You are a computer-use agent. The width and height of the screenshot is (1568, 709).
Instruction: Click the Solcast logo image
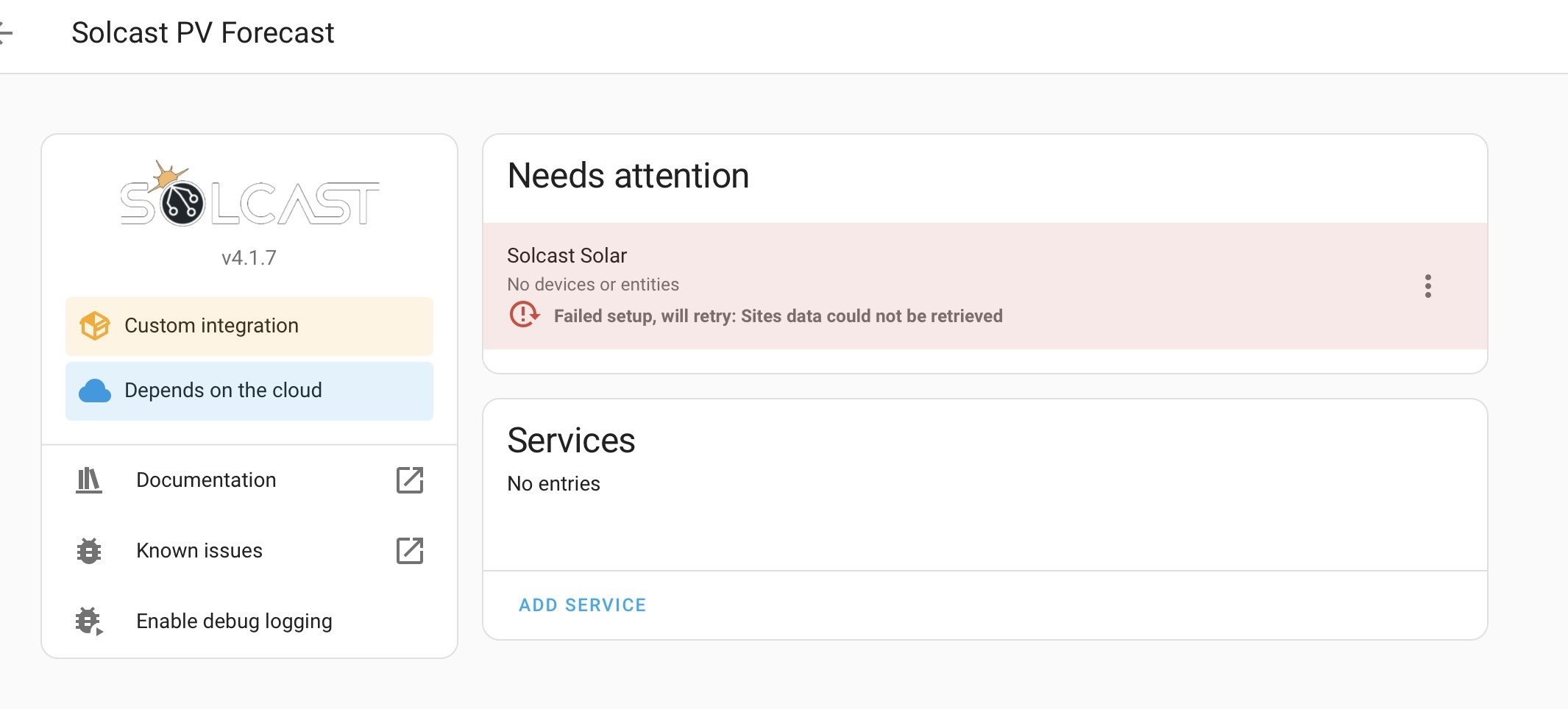point(249,193)
